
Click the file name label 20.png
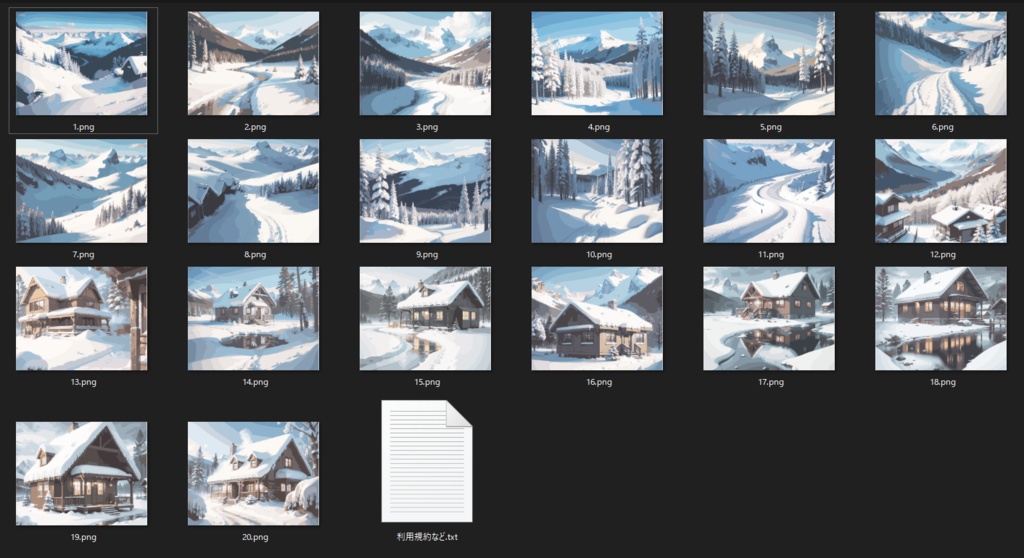[255, 537]
